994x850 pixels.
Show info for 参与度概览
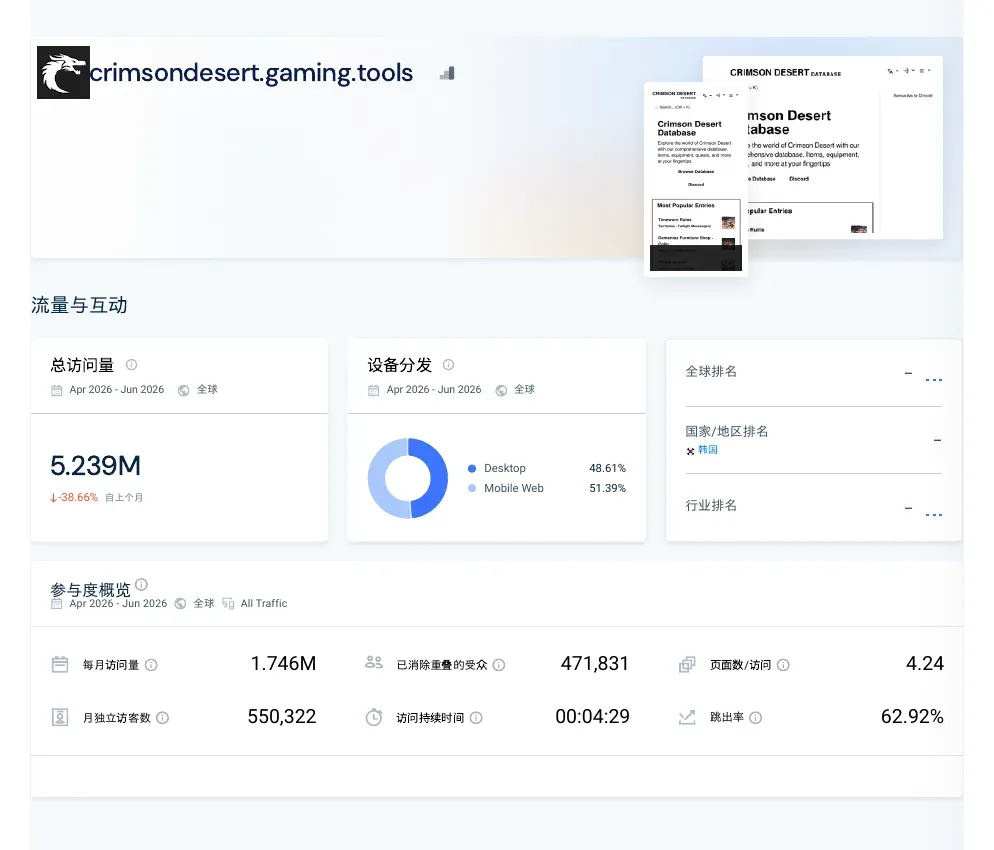[141, 584]
